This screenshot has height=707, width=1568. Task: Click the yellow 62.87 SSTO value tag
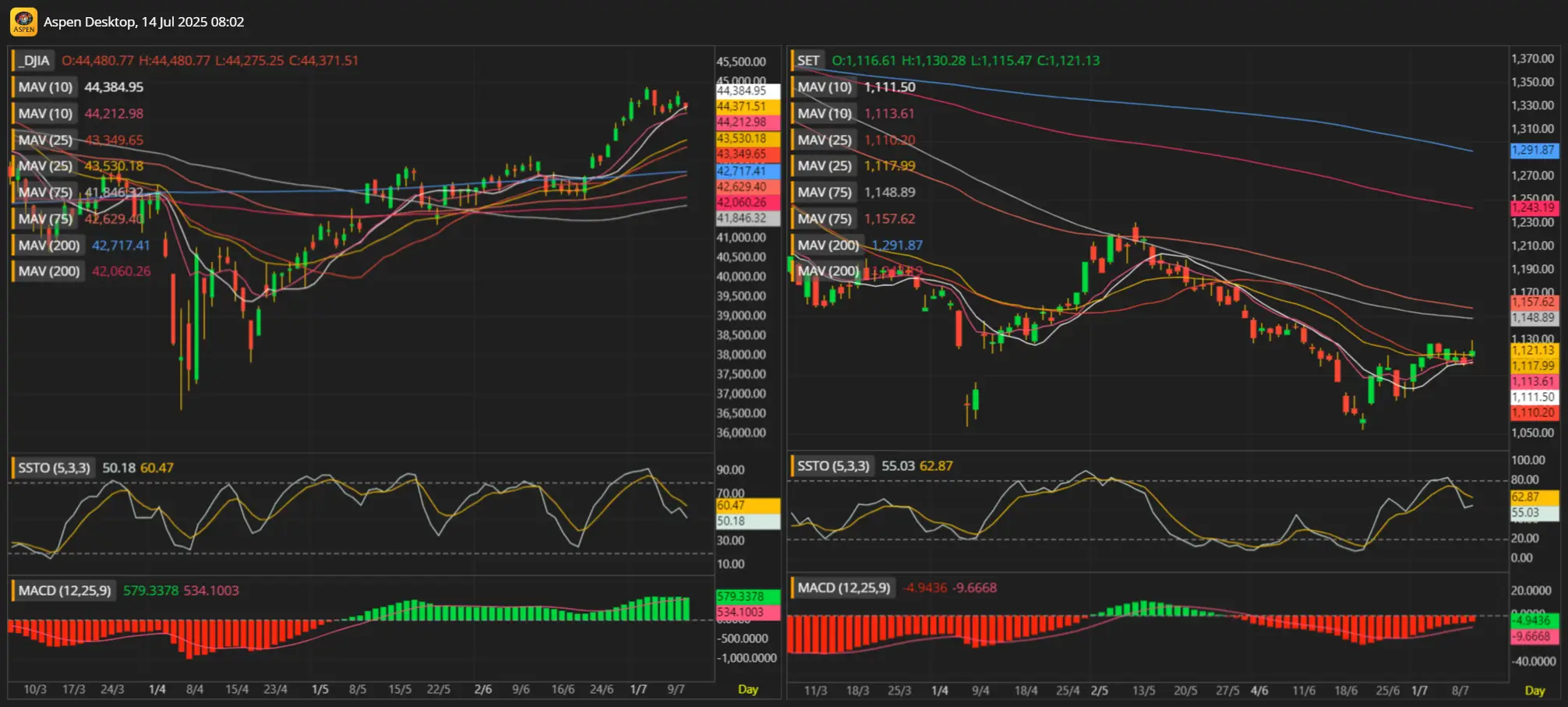click(1534, 497)
